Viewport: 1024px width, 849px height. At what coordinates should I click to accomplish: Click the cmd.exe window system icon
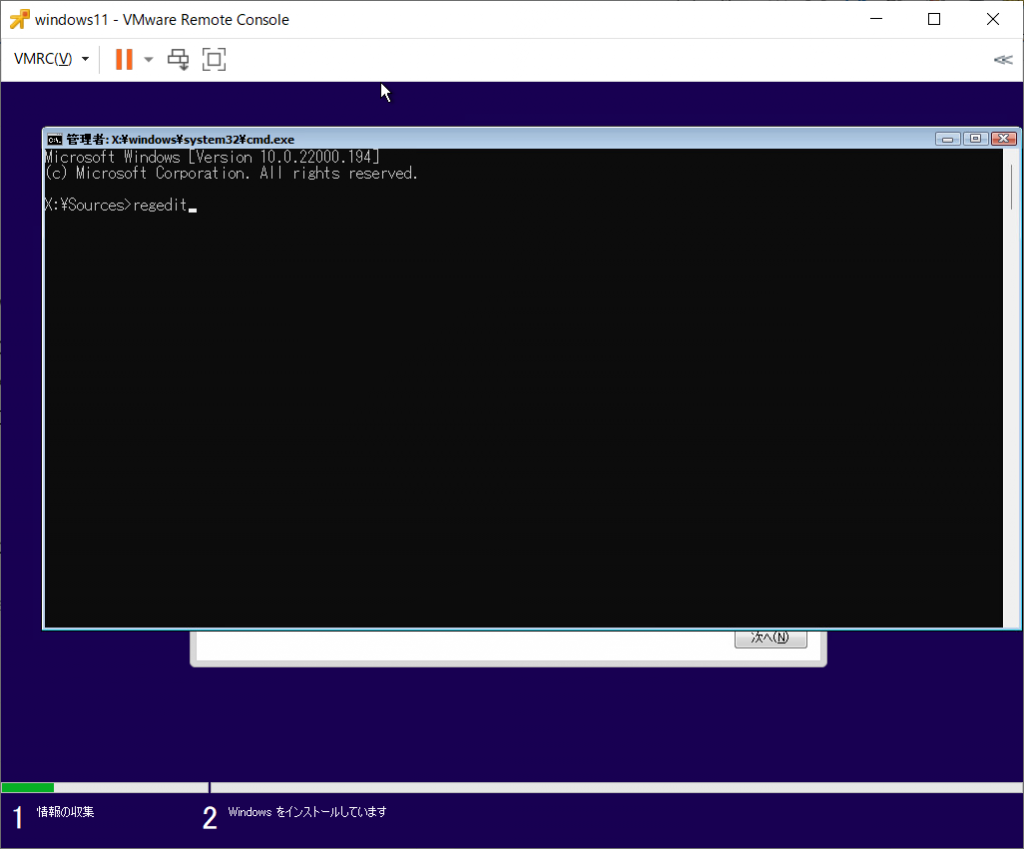pos(54,139)
